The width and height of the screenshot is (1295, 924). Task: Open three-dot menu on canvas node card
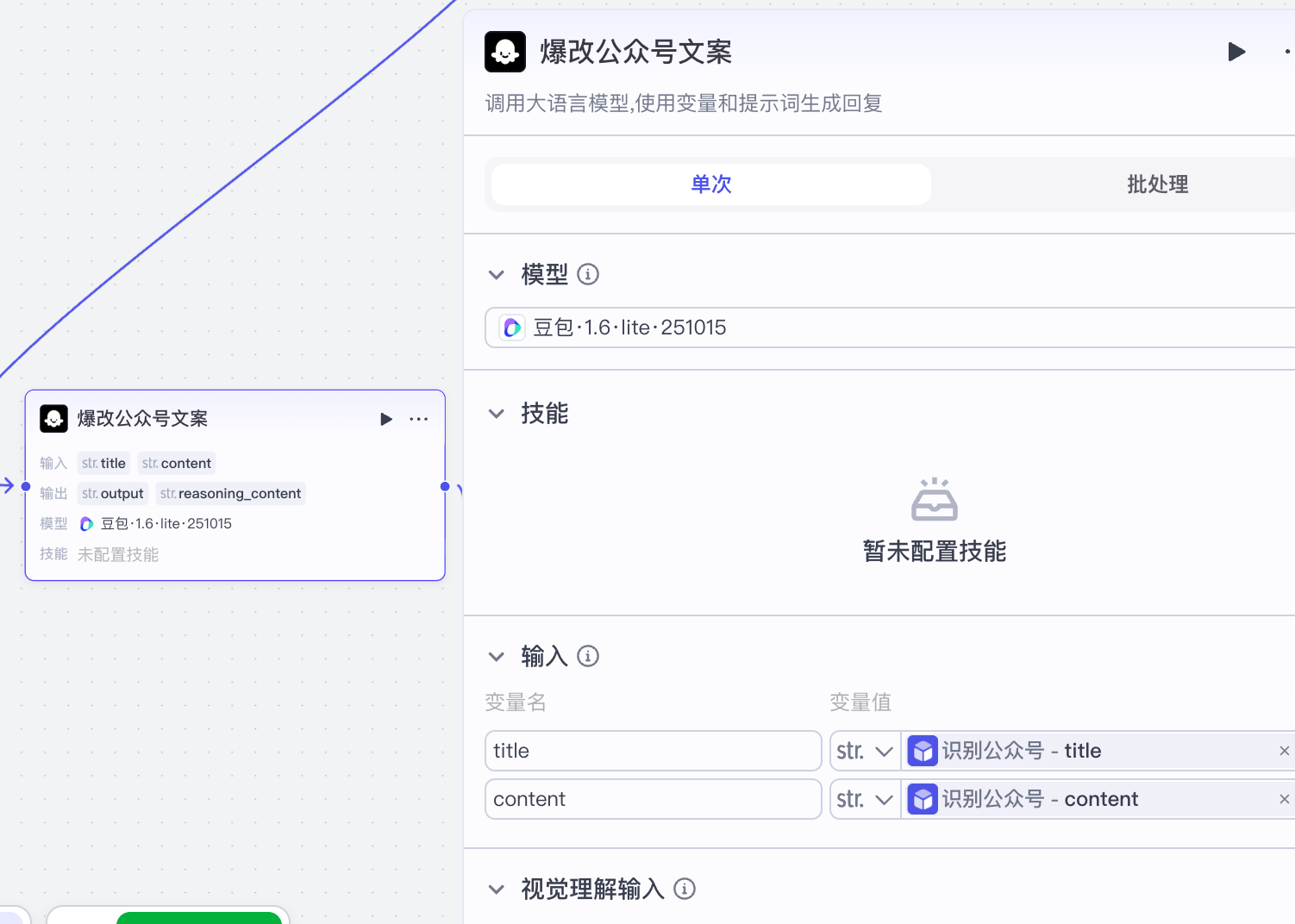419,419
